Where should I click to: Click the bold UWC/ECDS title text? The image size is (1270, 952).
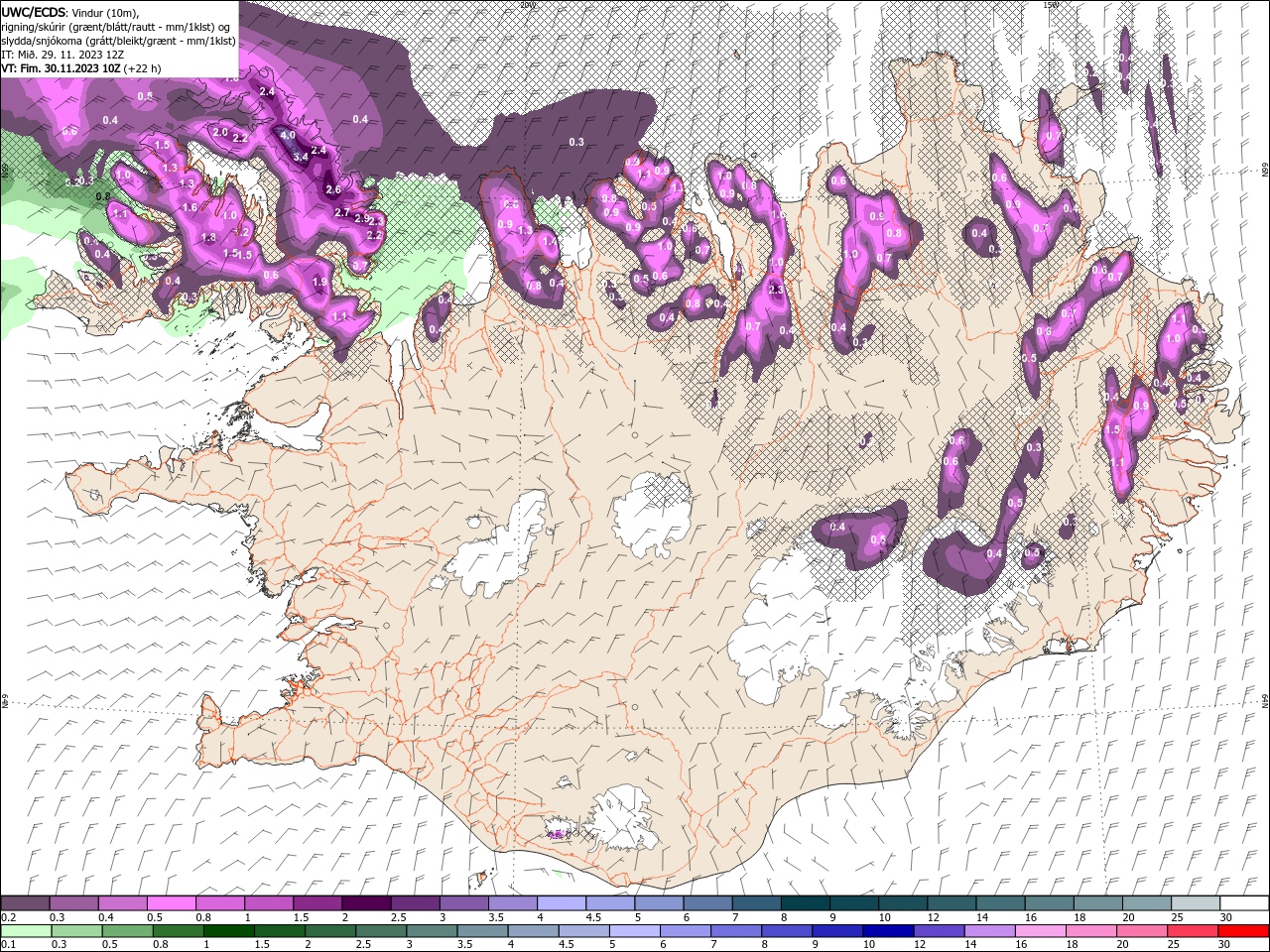pyautogui.click(x=34, y=12)
